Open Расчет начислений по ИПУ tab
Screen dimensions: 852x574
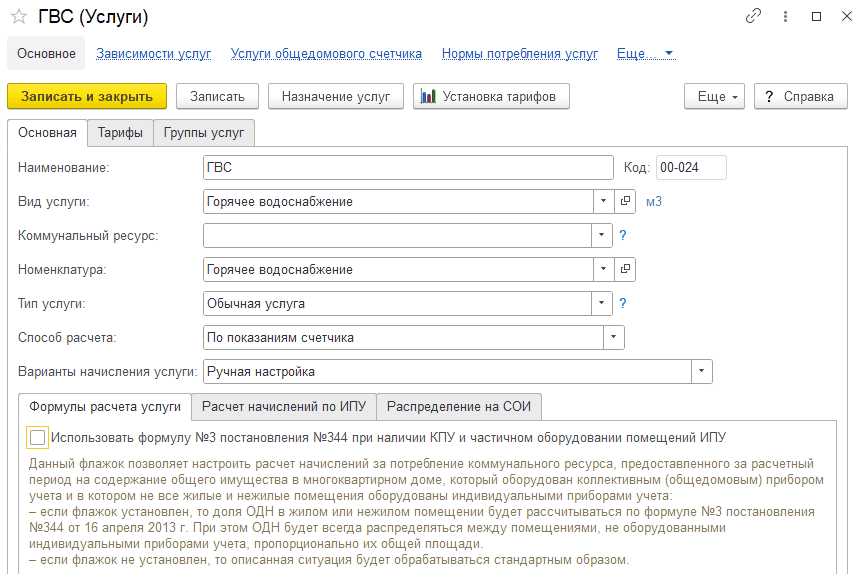click(x=284, y=407)
